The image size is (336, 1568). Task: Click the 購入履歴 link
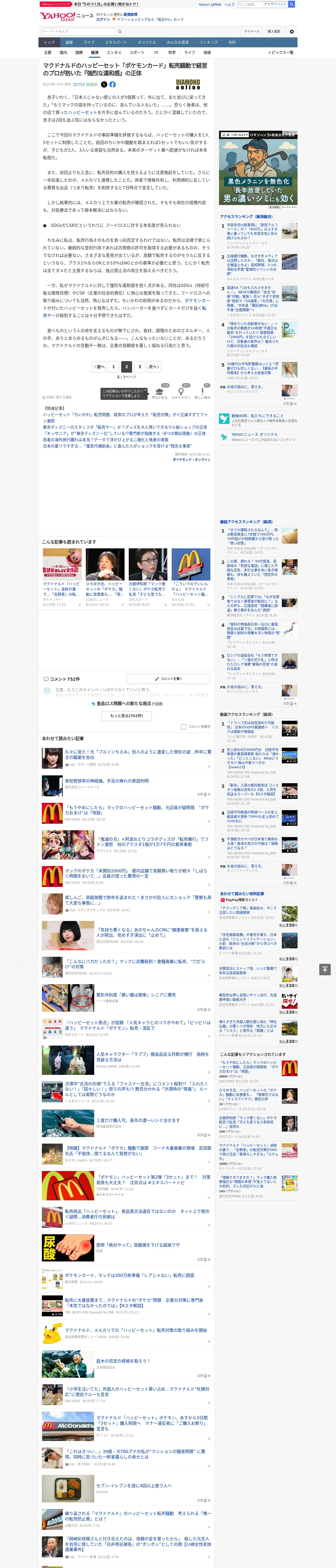pyautogui.click(x=274, y=31)
